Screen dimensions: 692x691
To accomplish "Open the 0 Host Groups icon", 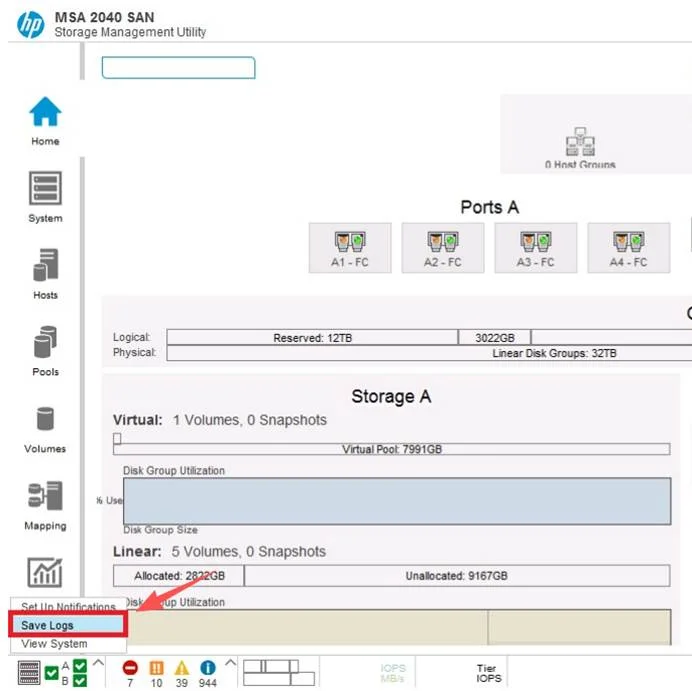I will (x=580, y=147).
